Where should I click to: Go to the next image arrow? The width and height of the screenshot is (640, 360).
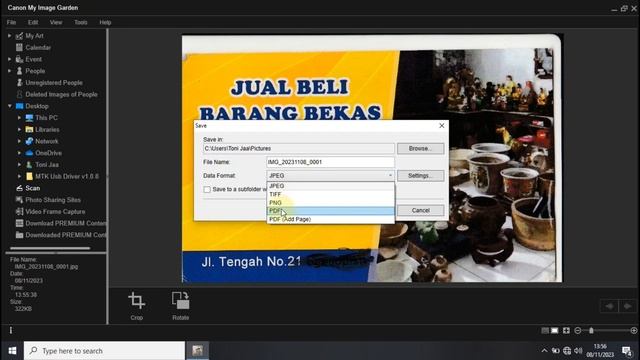pyautogui.click(x=627, y=306)
